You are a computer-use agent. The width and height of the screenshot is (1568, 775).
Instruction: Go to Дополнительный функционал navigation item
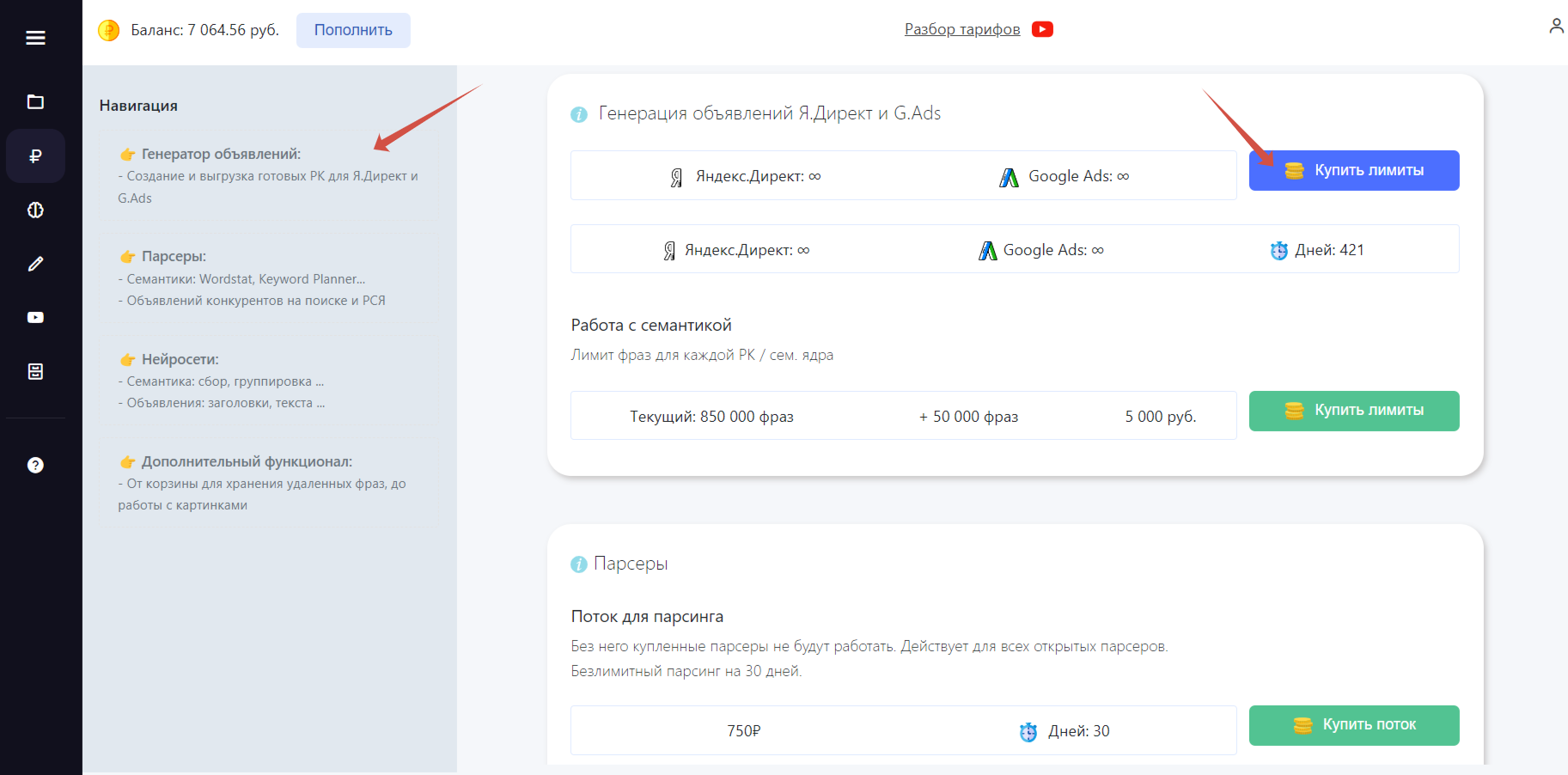[x=268, y=482]
